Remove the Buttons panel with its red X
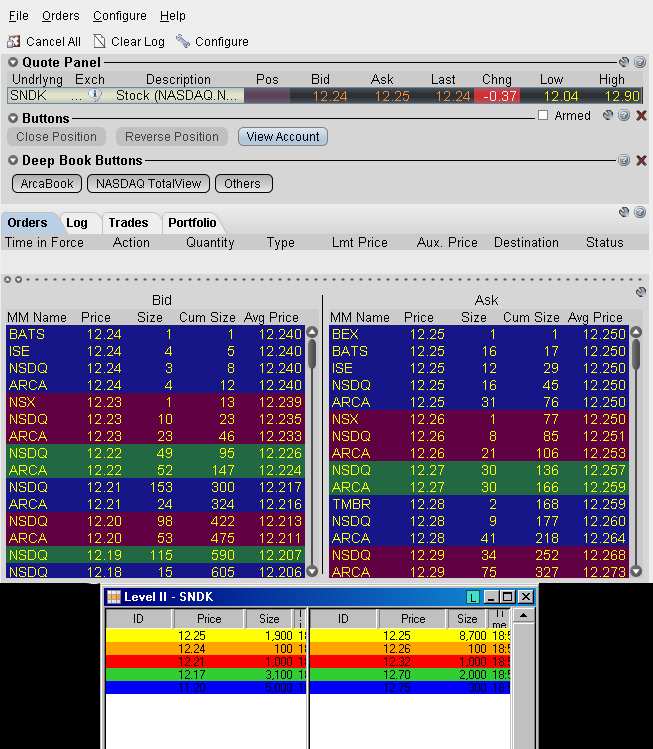653x749 pixels. (641, 115)
